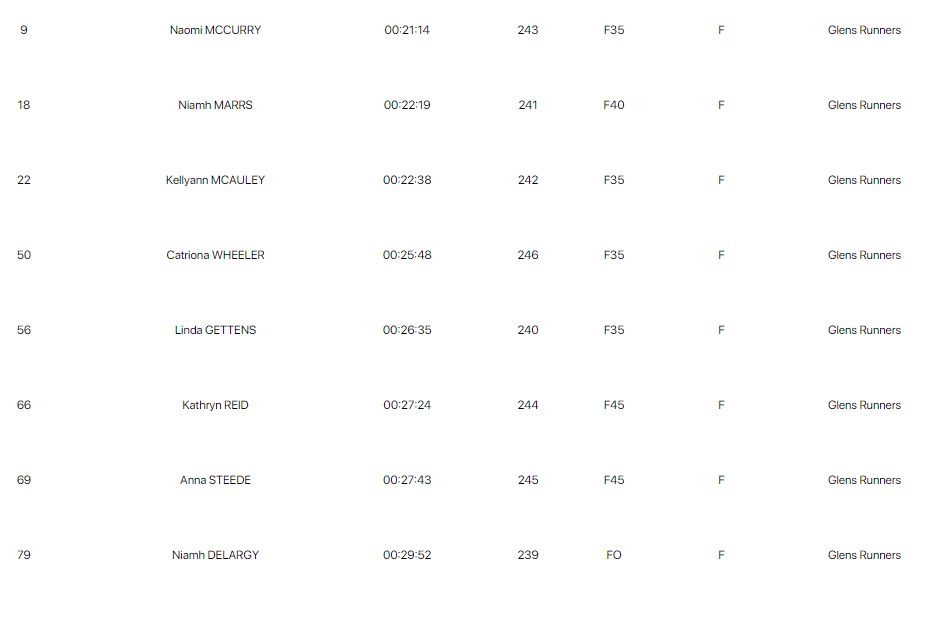Click on Linda GETTENS name

215,330
